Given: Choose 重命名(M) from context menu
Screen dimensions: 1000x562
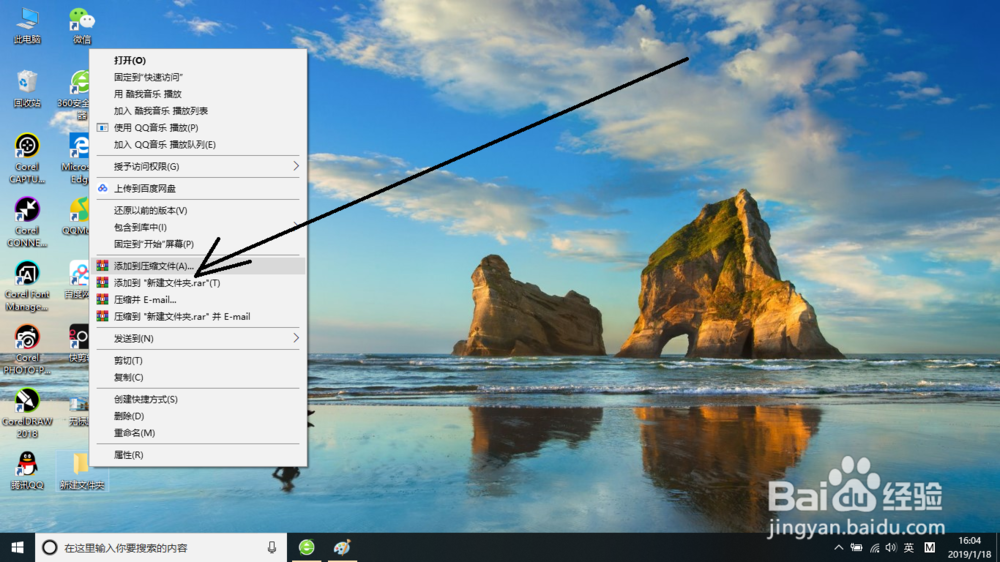Looking at the screenshot, I should coord(198,433).
